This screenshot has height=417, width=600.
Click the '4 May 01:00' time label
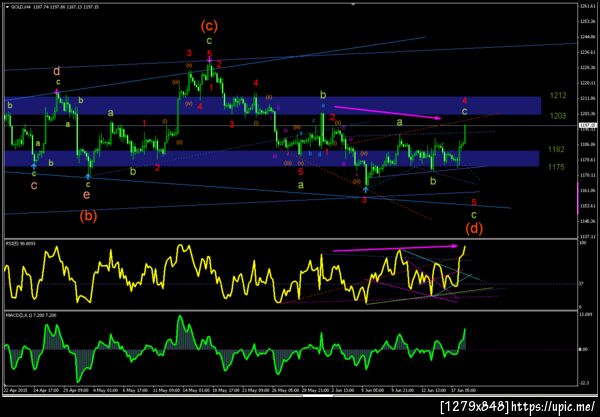[108, 390]
